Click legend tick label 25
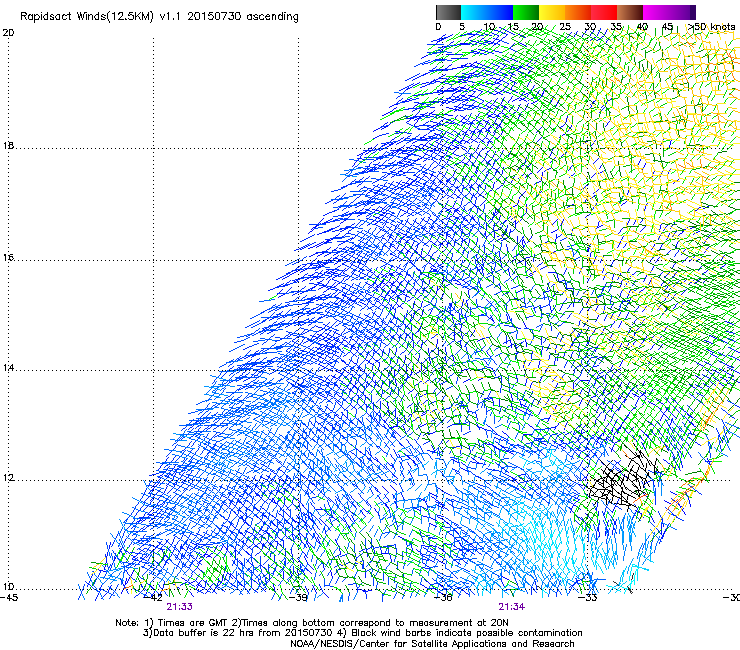Screen dimensions: 740x650 tap(565, 27)
